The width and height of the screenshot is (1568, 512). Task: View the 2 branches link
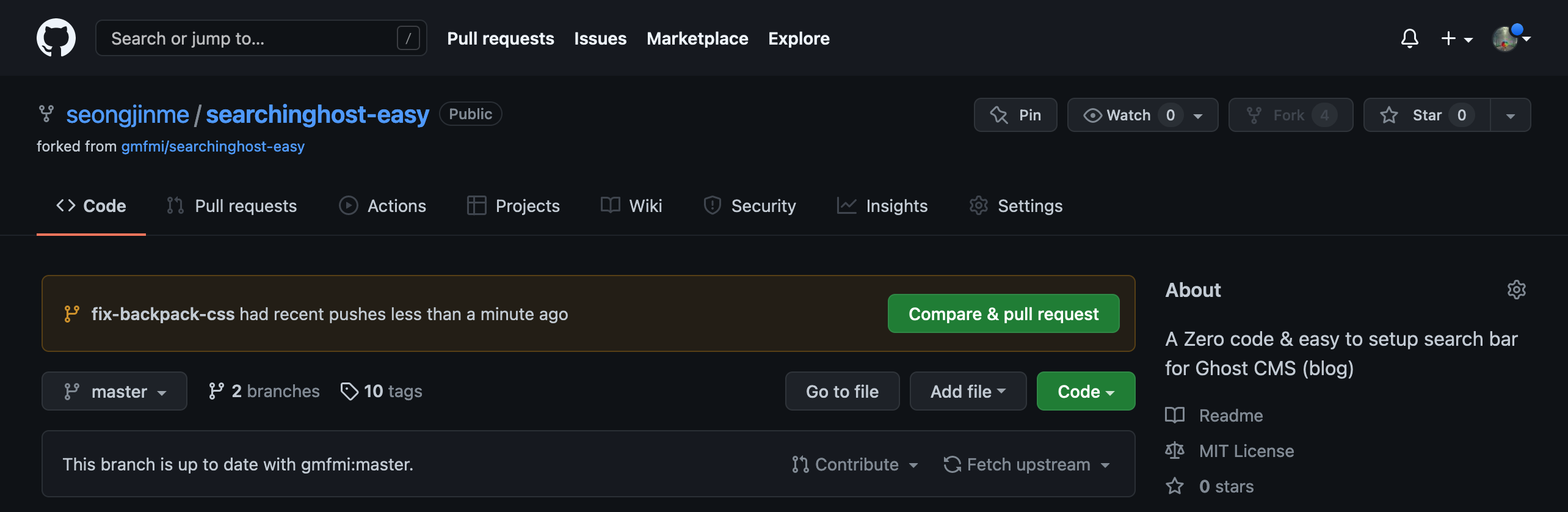click(x=264, y=391)
